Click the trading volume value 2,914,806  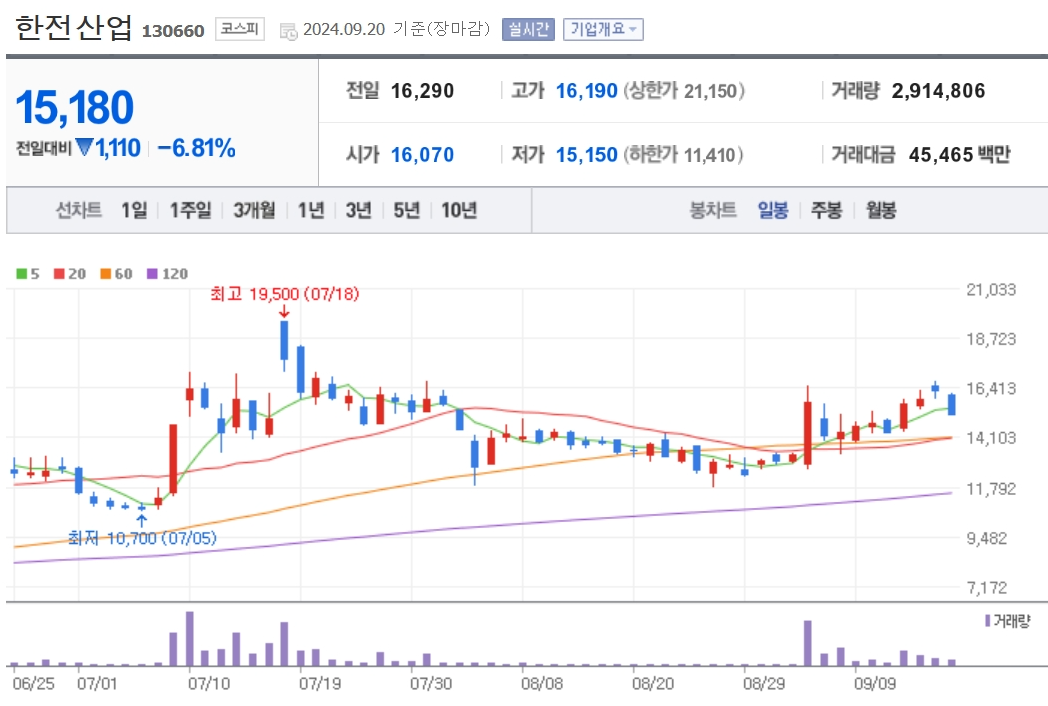938,91
